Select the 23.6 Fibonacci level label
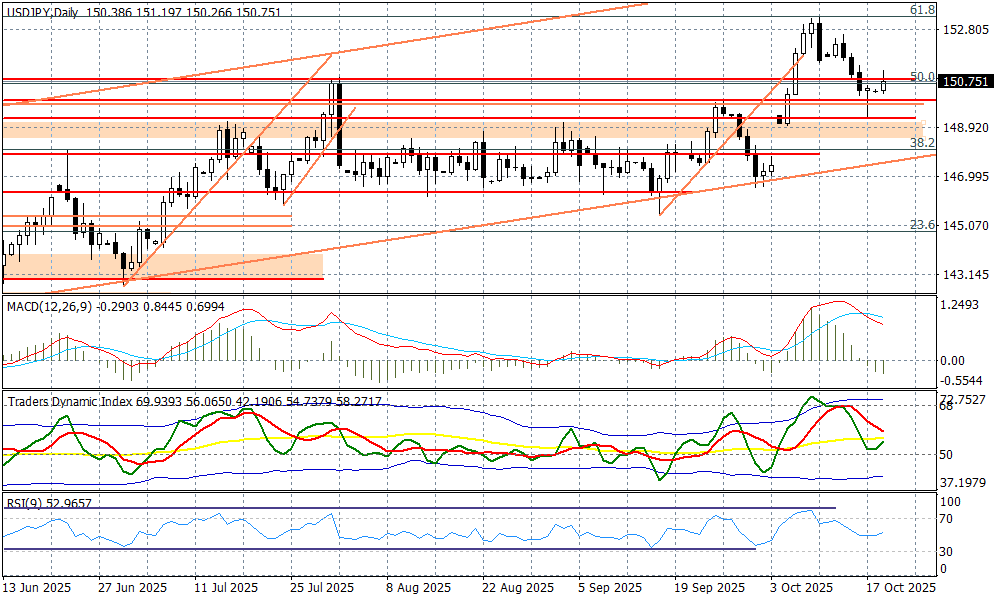 922,226
